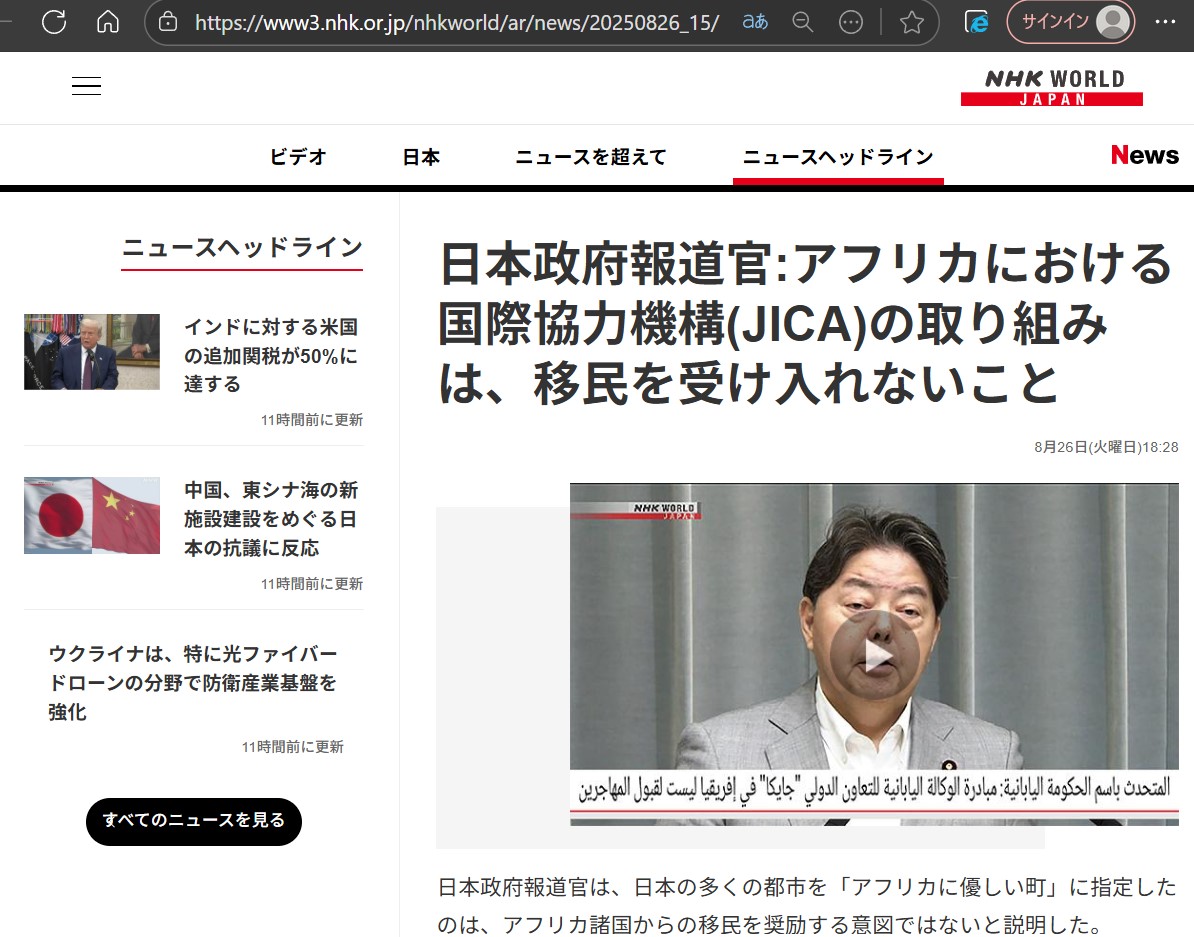The width and height of the screenshot is (1194, 937).
Task: Click the article headline about JICA
Action: 806,323
